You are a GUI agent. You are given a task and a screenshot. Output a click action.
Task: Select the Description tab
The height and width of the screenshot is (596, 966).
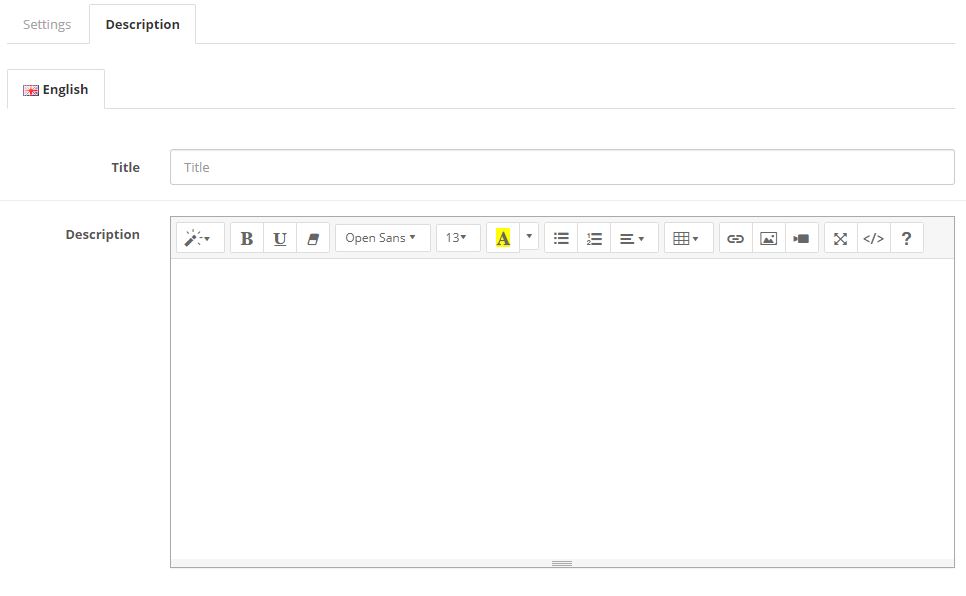[x=142, y=24]
